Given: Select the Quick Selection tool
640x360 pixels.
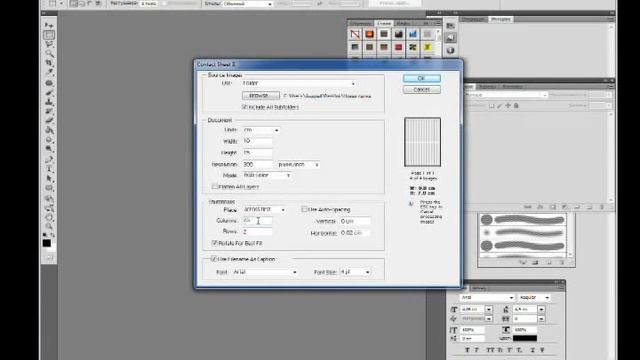Looking at the screenshot, I should coord(49,53).
